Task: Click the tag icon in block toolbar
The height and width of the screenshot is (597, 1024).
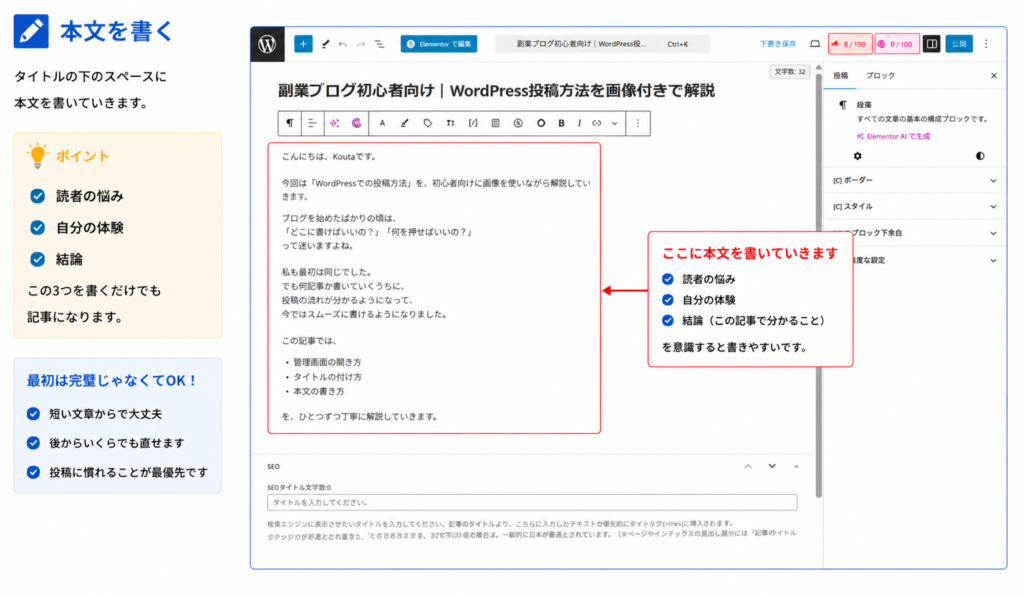Action: [x=428, y=123]
